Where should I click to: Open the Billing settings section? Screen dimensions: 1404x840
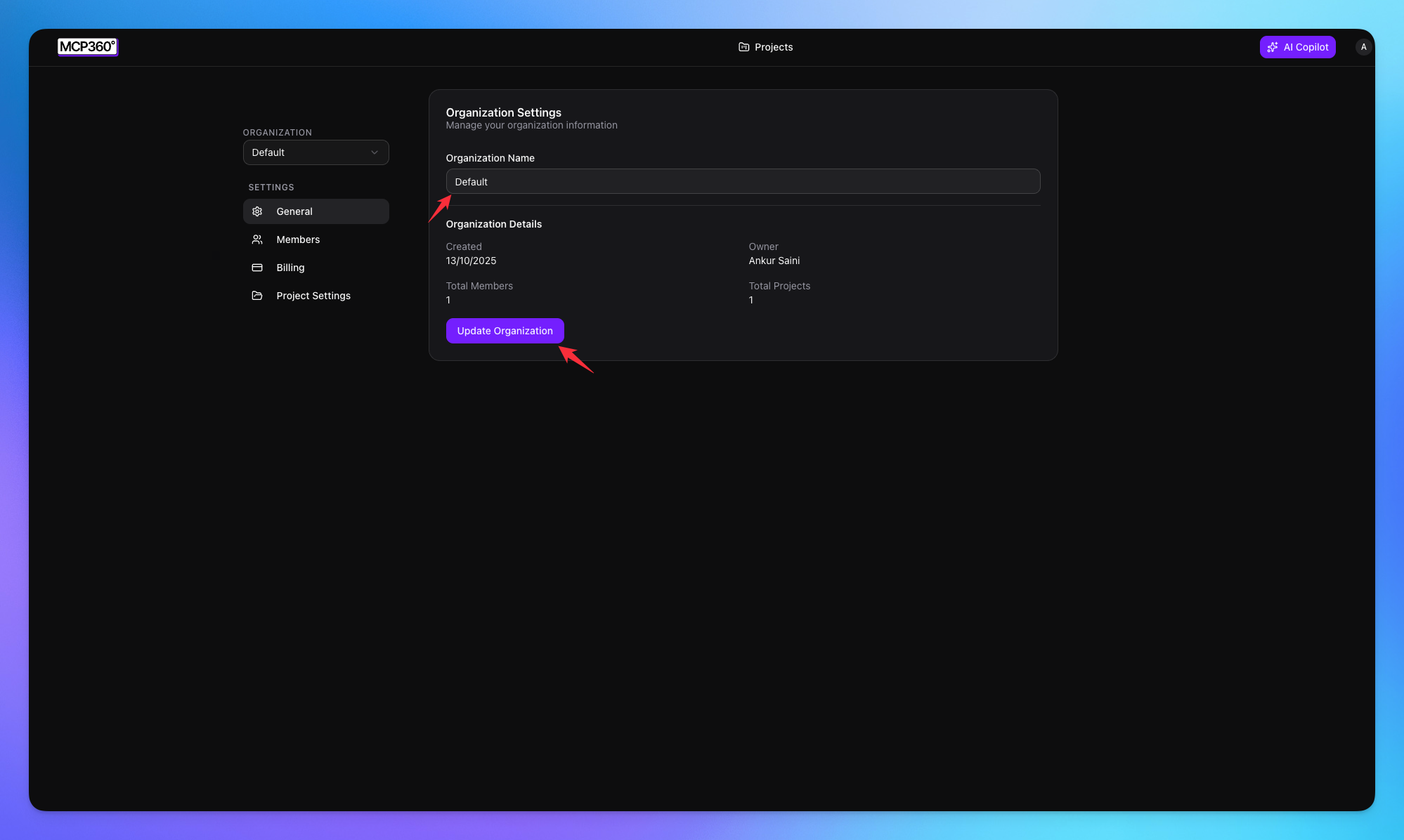pyautogui.click(x=290, y=268)
